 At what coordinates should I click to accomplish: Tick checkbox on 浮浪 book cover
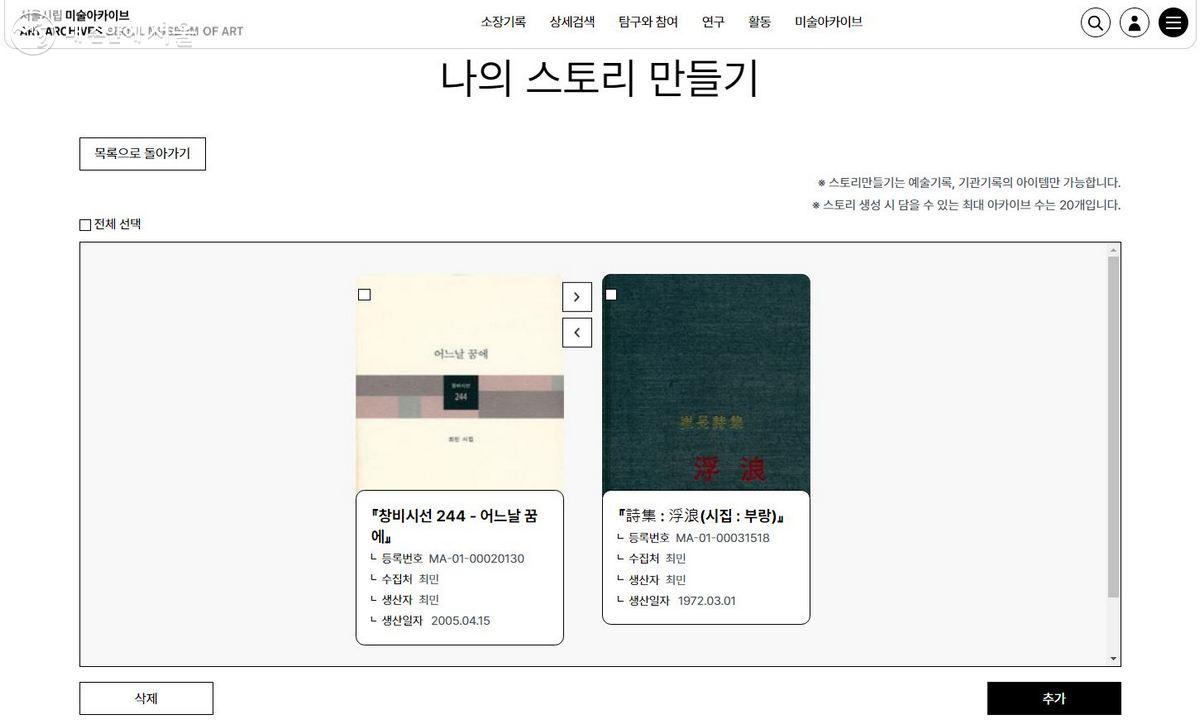(x=611, y=294)
